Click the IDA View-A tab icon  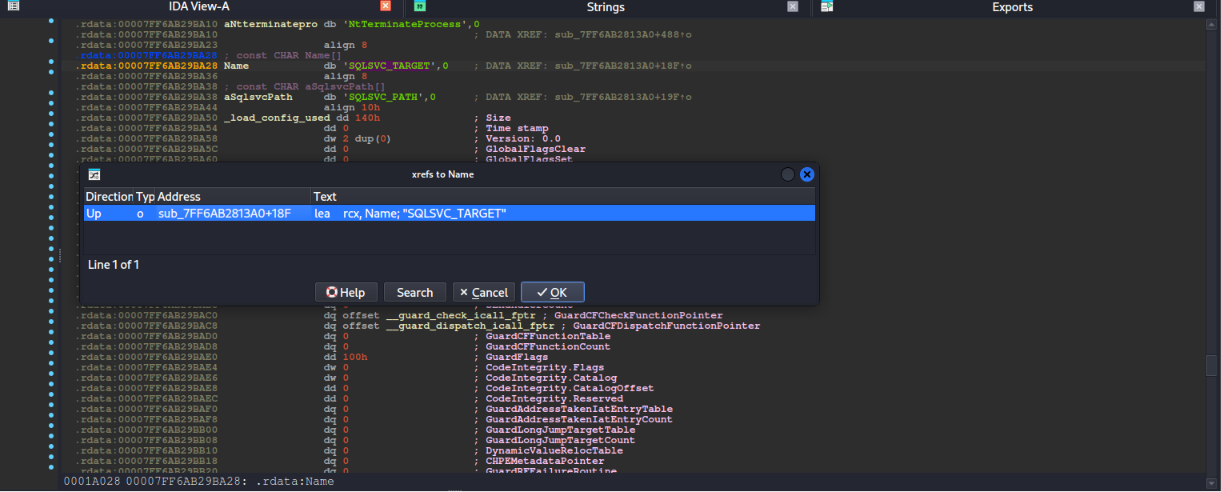tap(14, 6)
